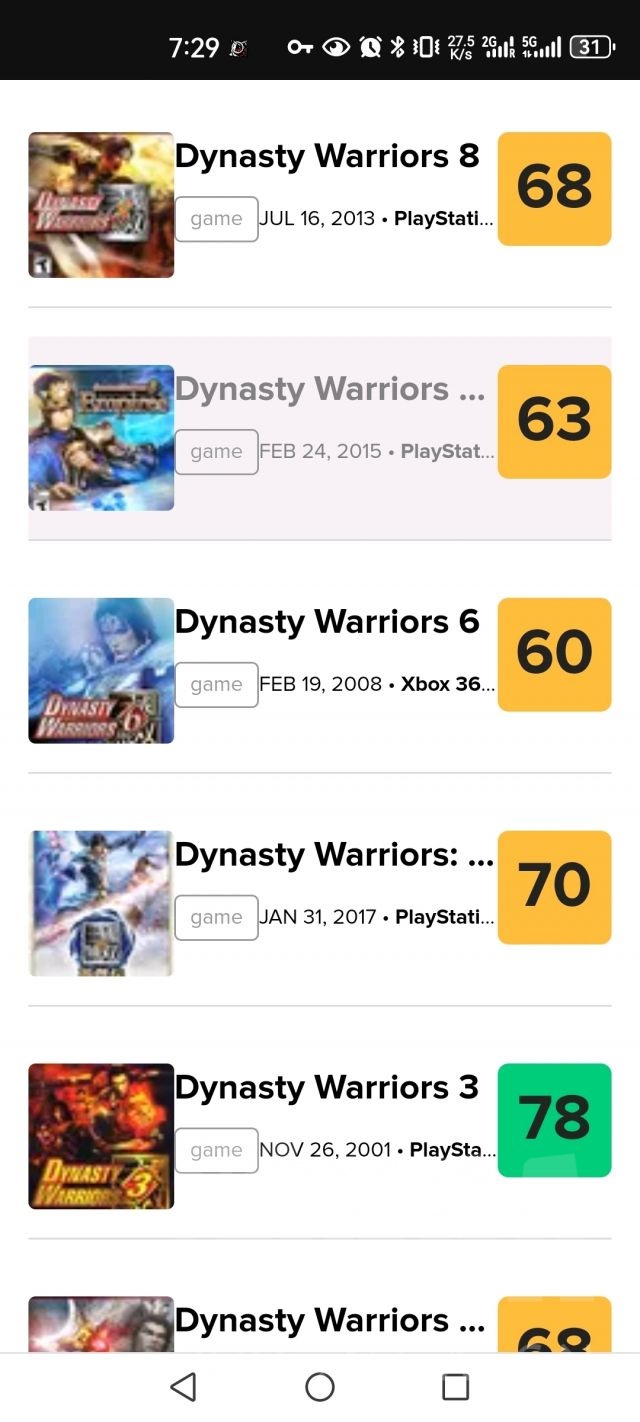Open the Dynasty Warriors 3 cover thumbnail
640x1422 pixels.
(x=101, y=1136)
